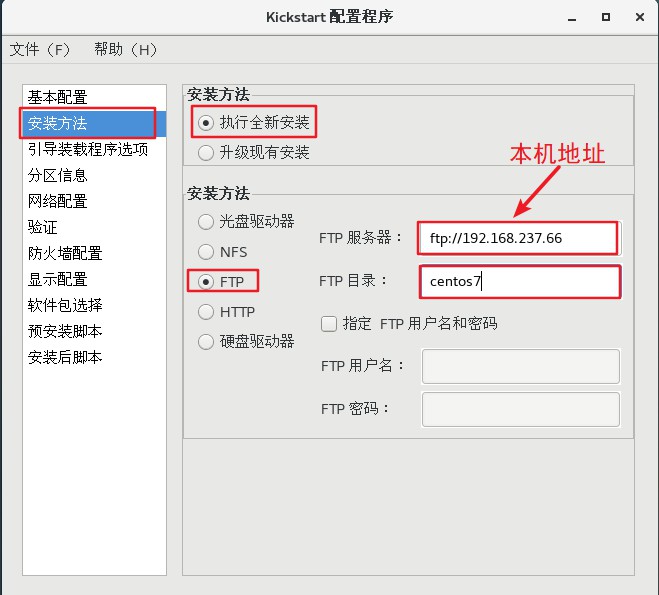The width and height of the screenshot is (659, 595).
Task: Open 防火墙配置 section
Action: (95, 253)
